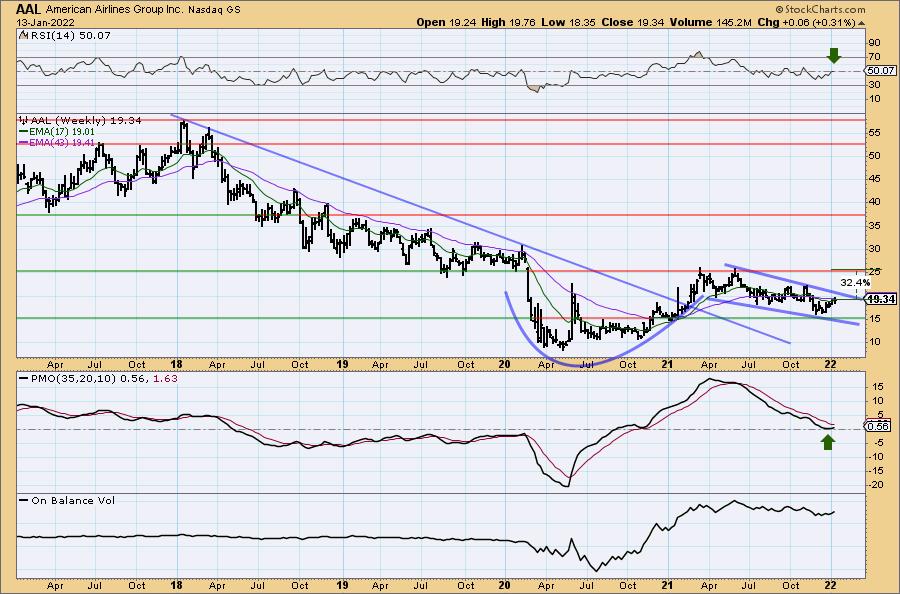The image size is (900, 594).
Task: Click the RSI(14) 50.07 indicator label
Action: [x=69, y=35]
